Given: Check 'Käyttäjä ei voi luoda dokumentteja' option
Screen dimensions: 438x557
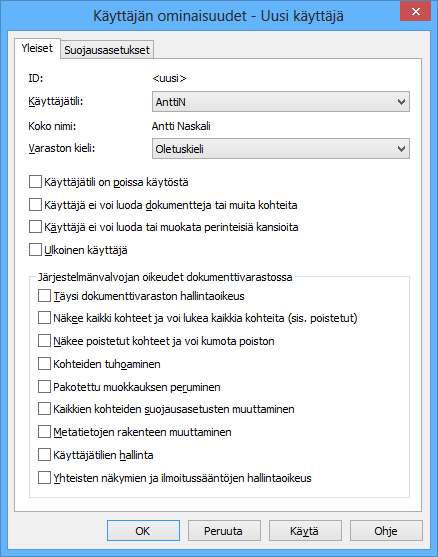Looking at the screenshot, I should [35, 205].
